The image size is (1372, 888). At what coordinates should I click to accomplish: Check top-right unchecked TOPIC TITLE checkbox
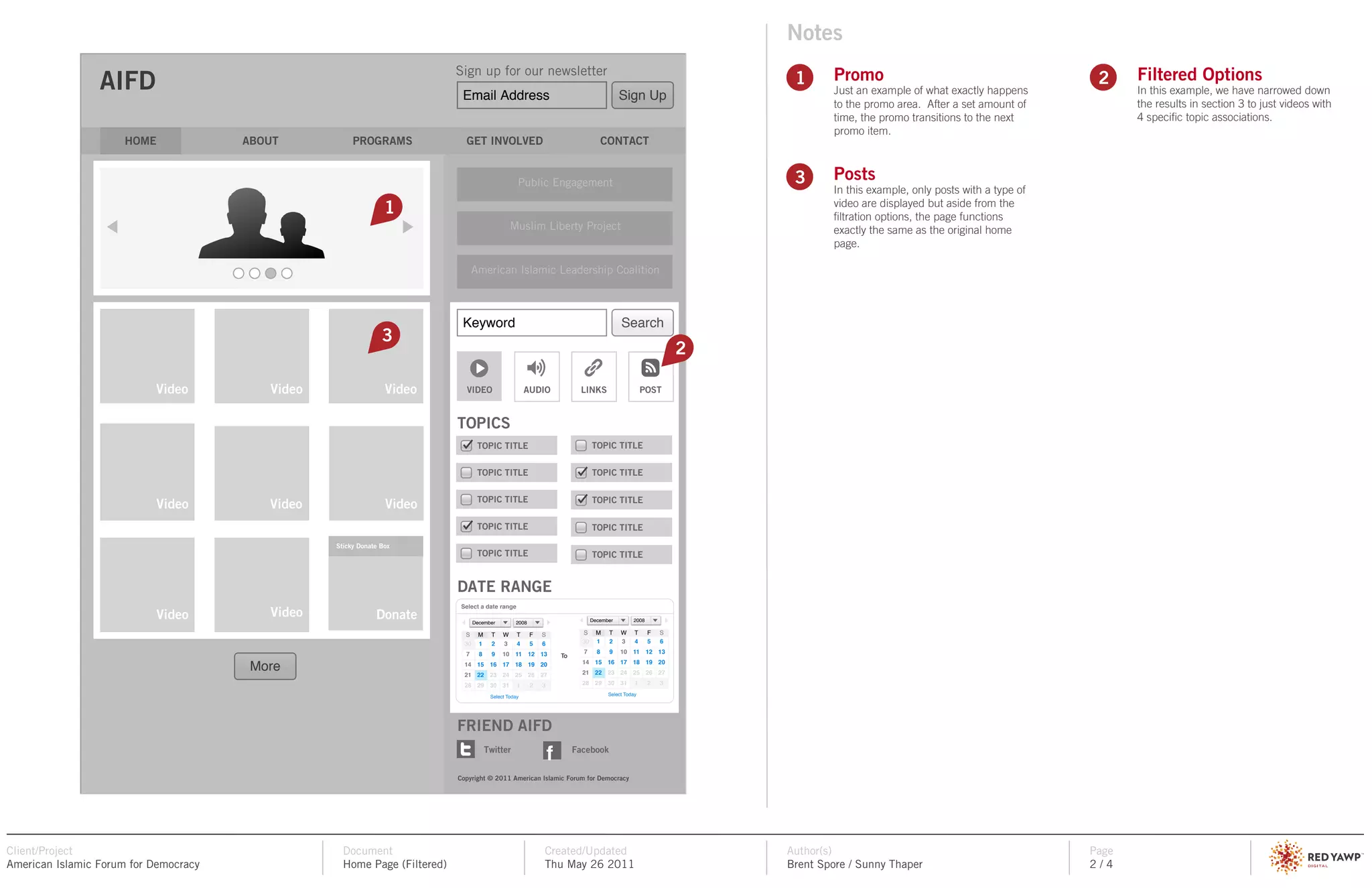[581, 445]
